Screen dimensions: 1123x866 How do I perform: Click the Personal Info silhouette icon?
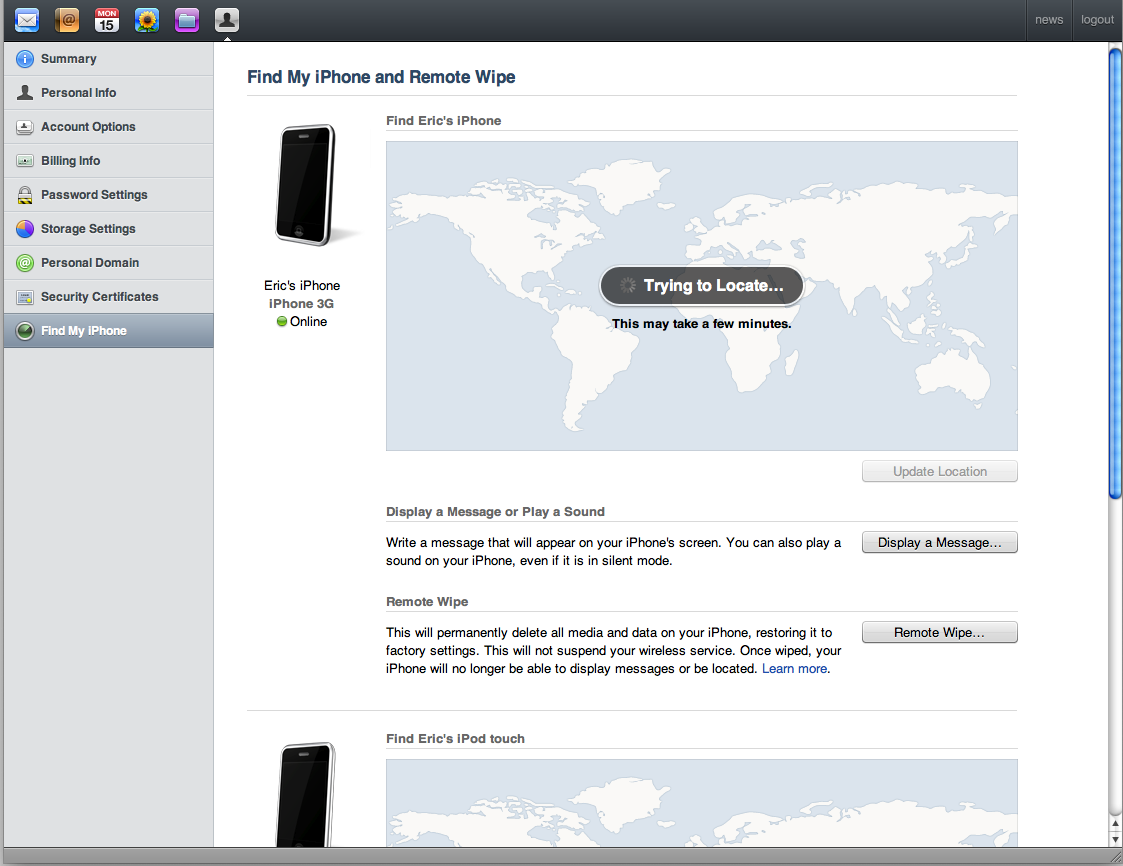pos(24,92)
